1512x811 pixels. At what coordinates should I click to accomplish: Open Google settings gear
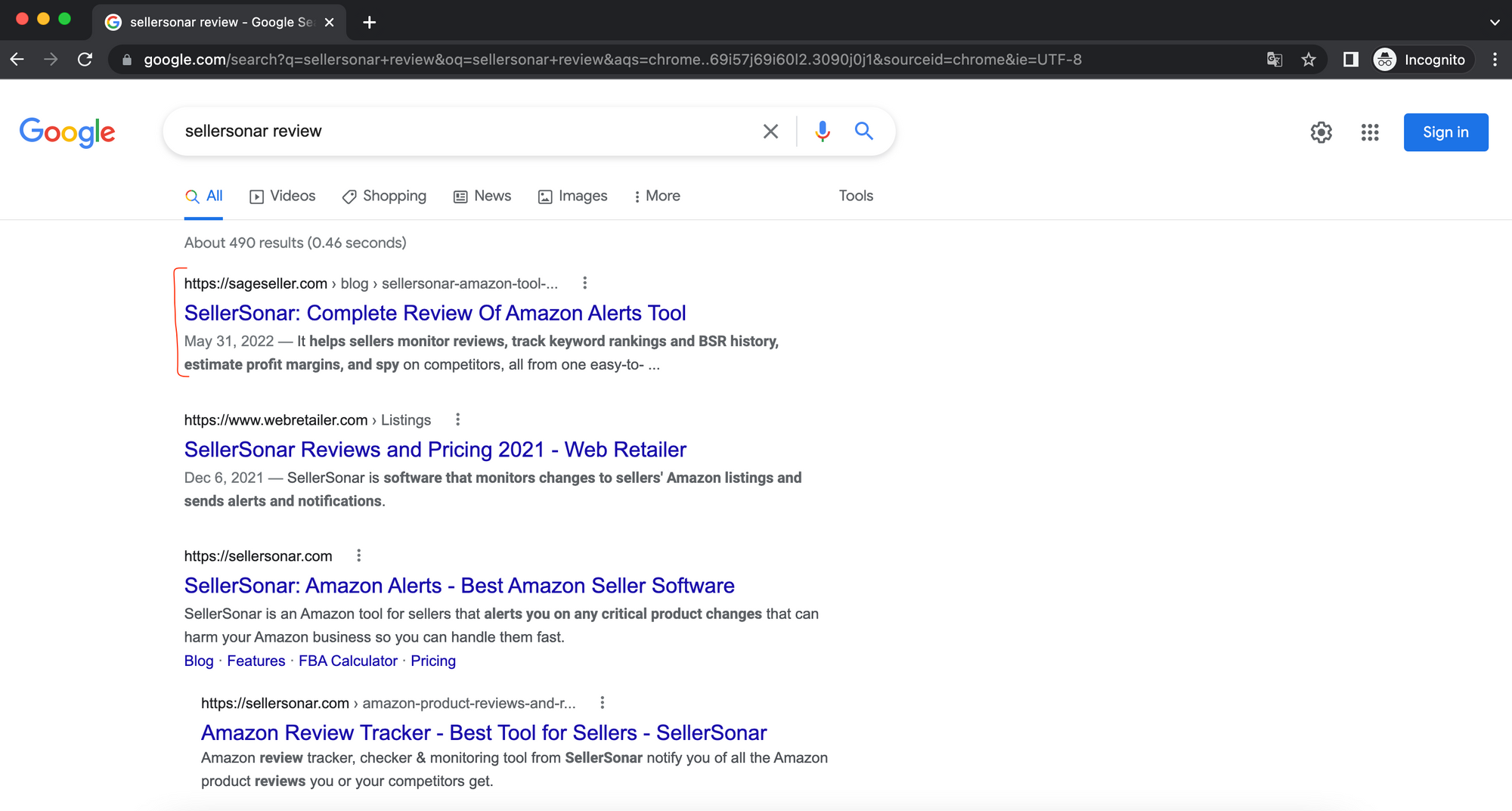1321,132
